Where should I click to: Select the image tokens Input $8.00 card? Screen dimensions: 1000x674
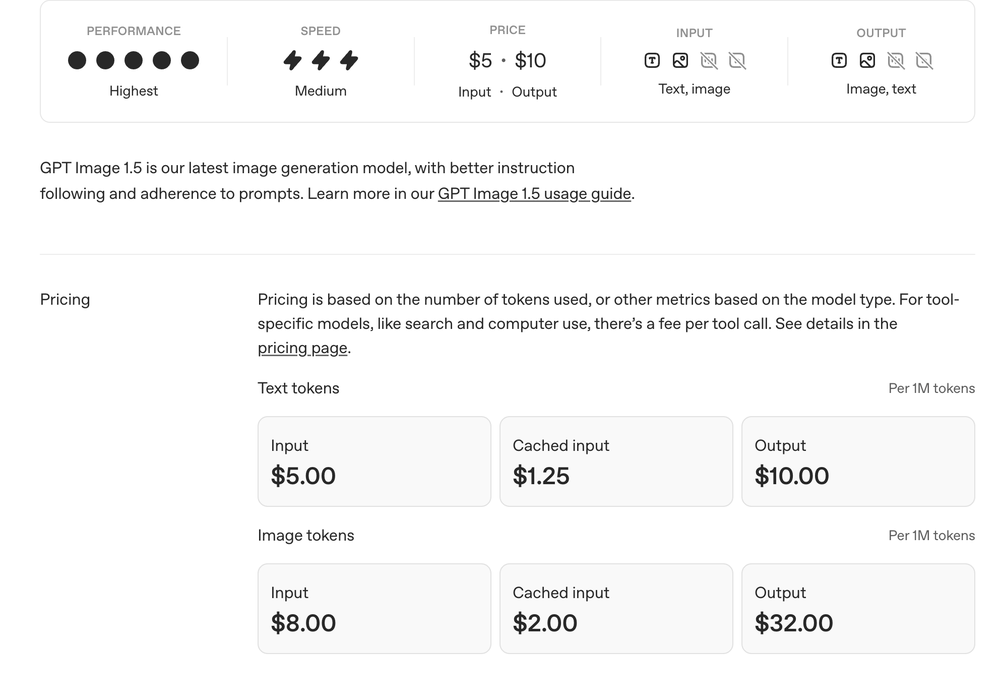374,608
